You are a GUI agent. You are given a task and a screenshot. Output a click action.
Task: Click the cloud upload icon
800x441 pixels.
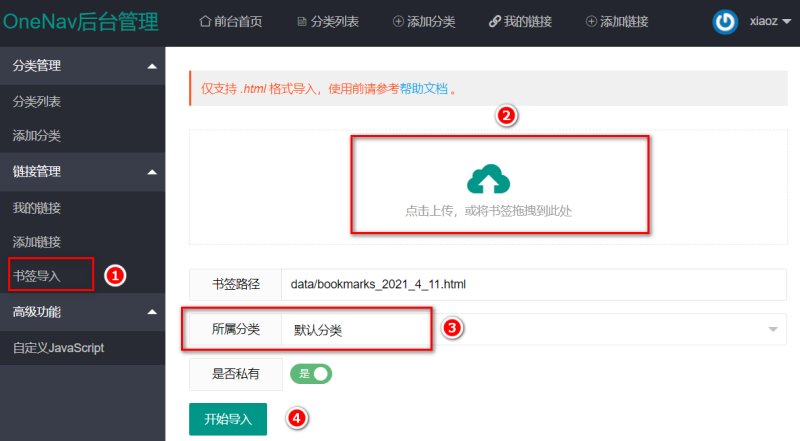pos(488,179)
